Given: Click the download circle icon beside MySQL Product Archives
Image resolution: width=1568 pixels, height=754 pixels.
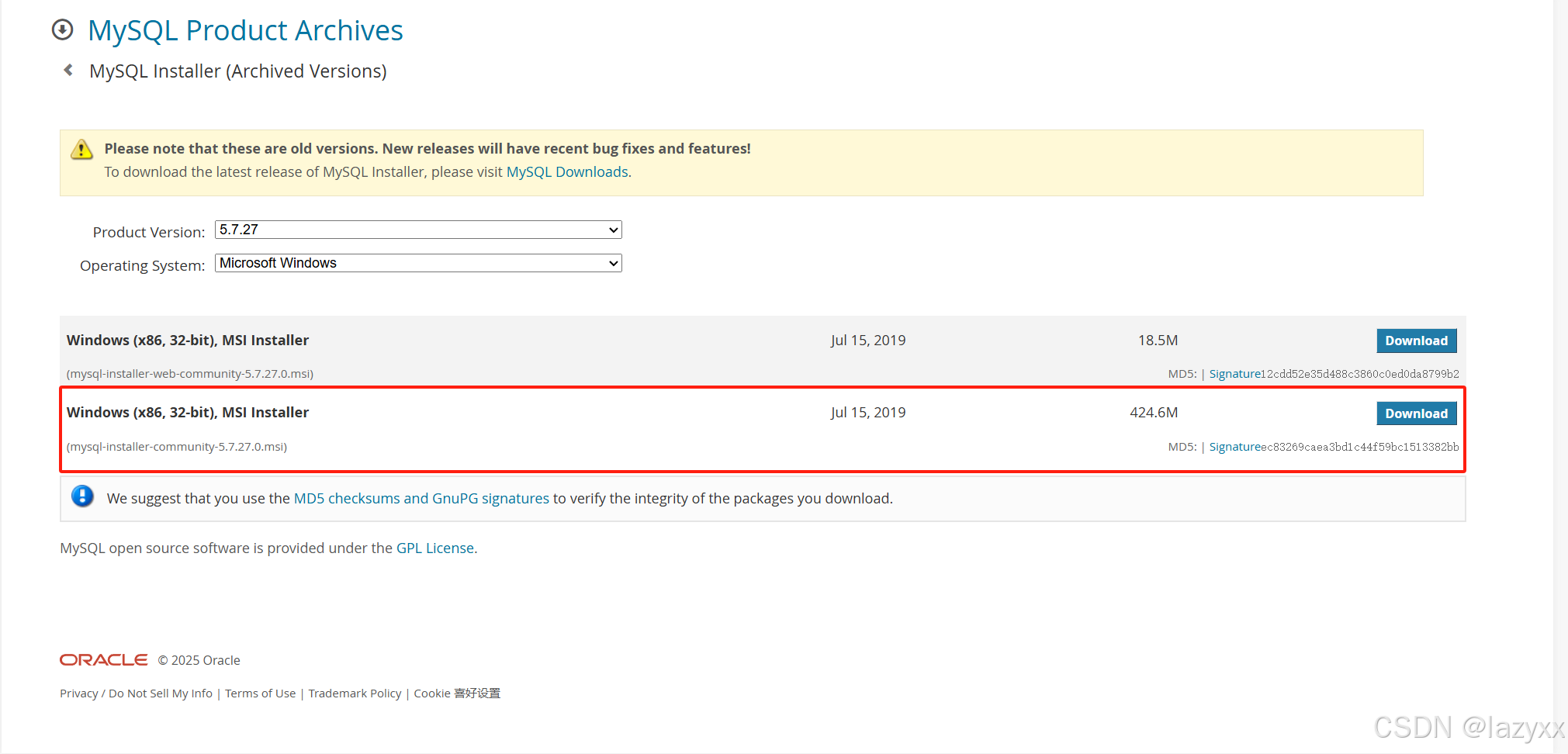Looking at the screenshot, I should click(x=62, y=30).
